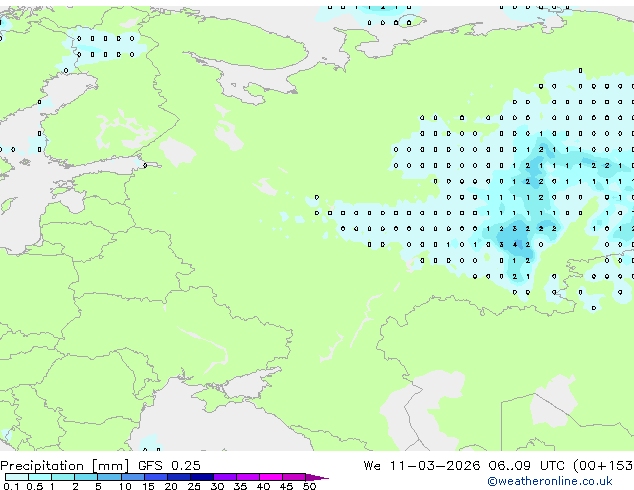Click the '0.1' legend scale label

tap(11, 486)
